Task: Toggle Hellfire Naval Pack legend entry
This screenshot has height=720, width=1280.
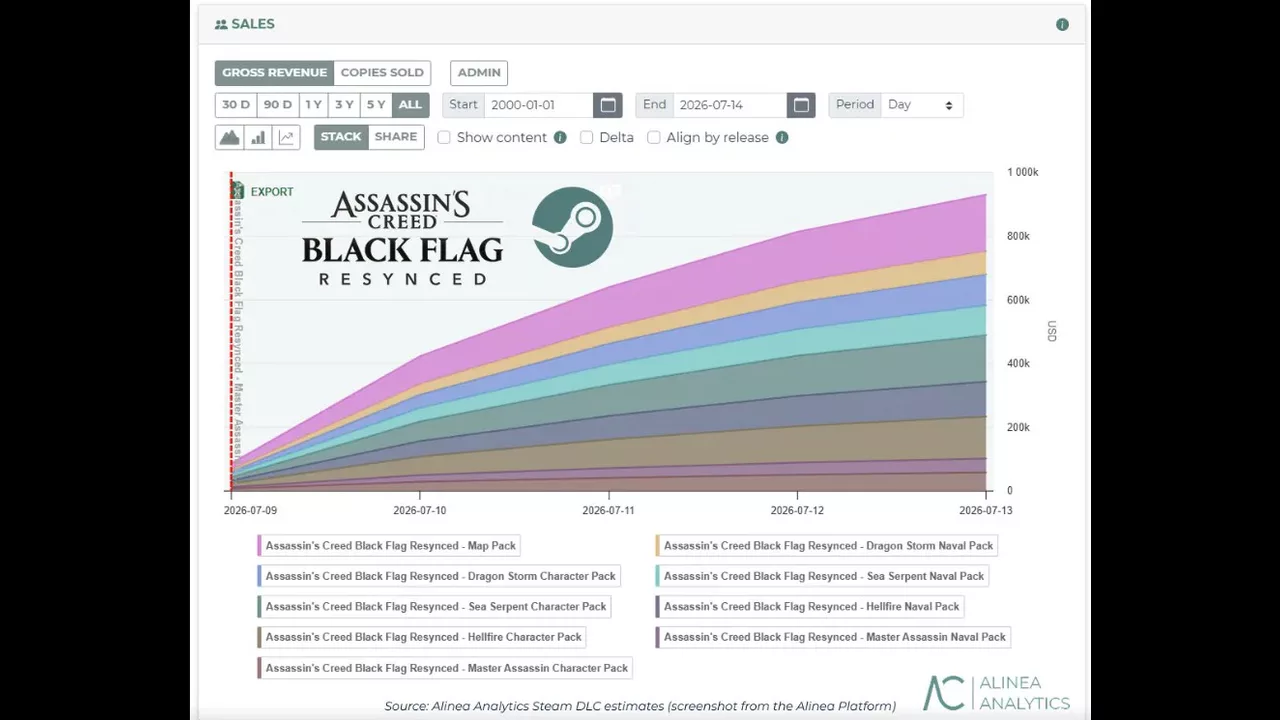Action: tap(810, 606)
